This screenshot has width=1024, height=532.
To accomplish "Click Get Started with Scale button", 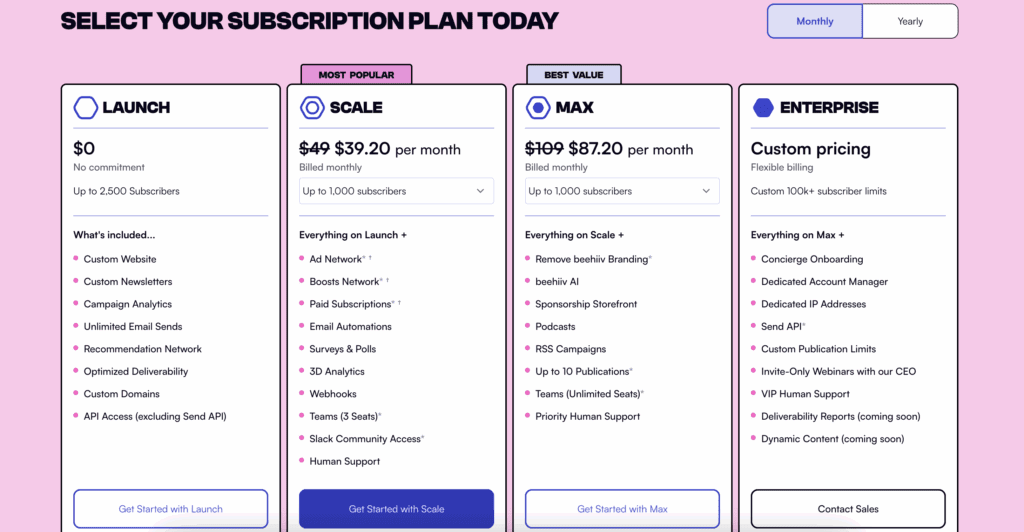I will 396,509.
